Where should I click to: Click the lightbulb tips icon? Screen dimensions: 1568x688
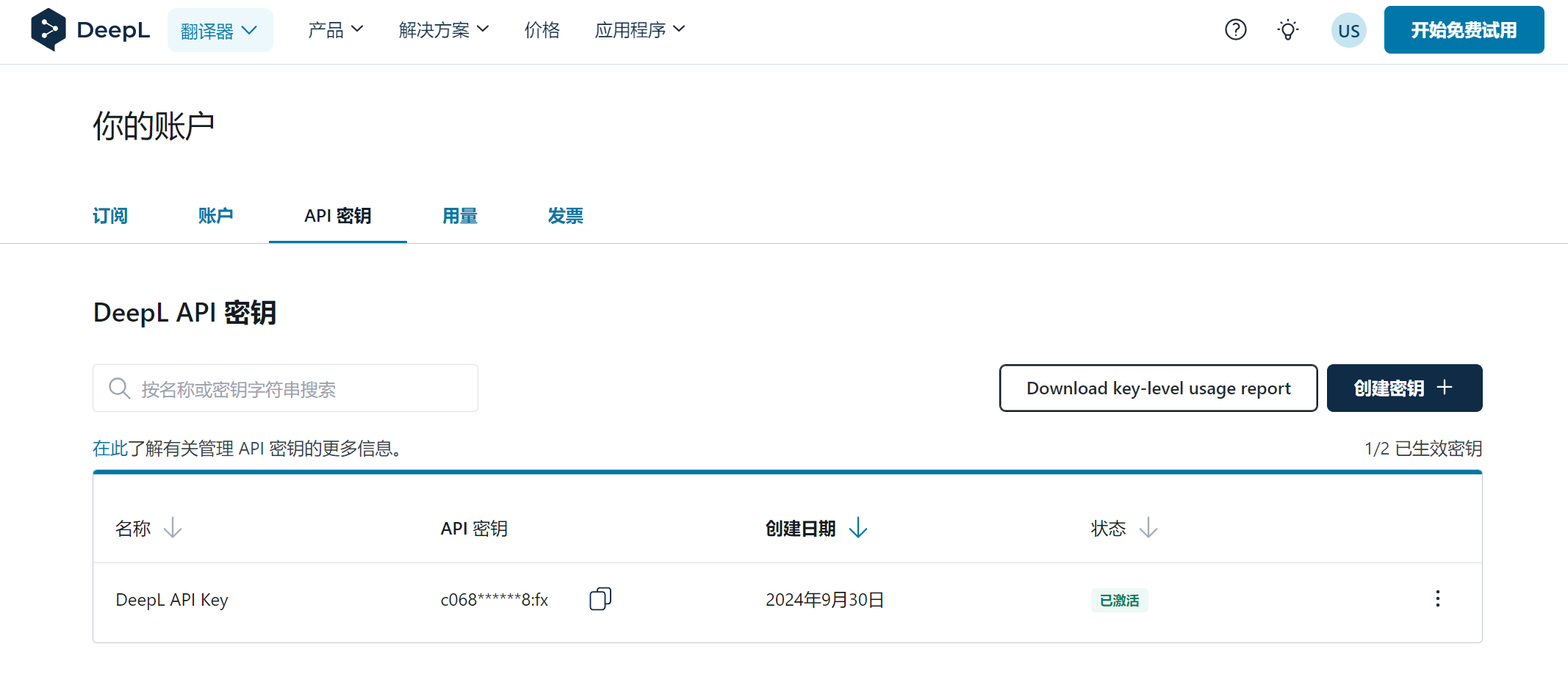pos(1288,30)
